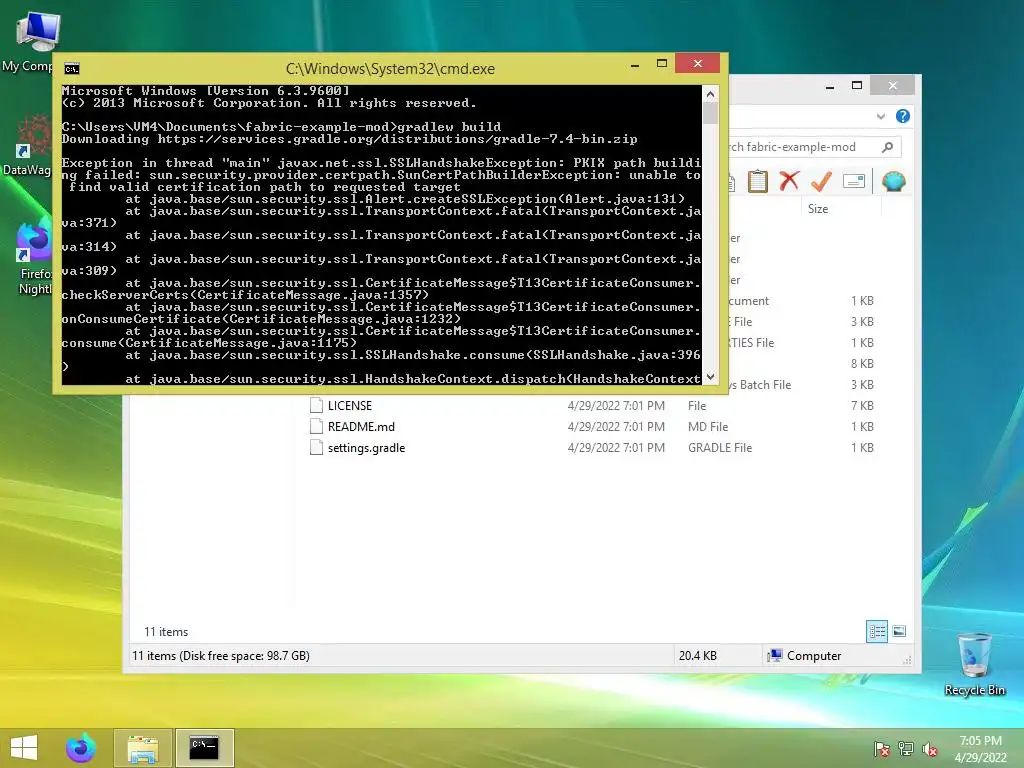Click the README.md file icon
The width and height of the screenshot is (1024, 768).
(316, 426)
